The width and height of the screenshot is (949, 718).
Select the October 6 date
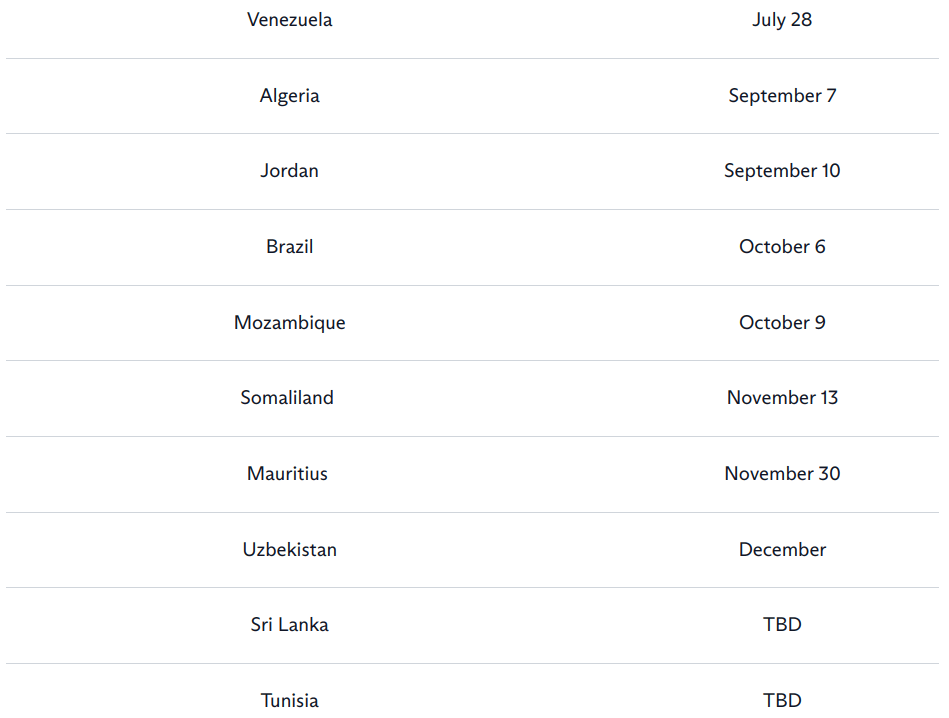point(782,247)
